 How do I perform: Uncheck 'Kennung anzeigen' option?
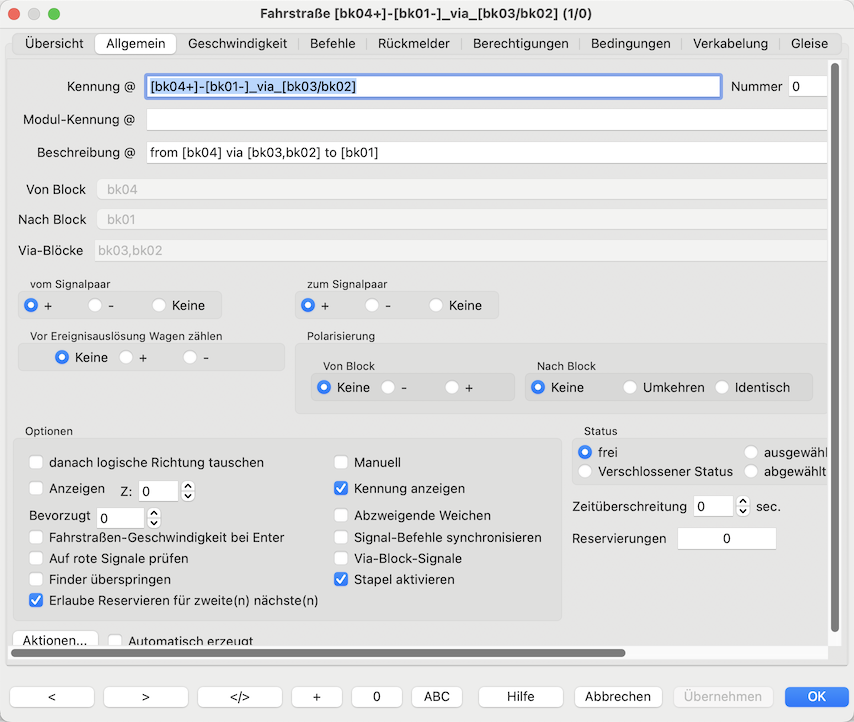pos(342,489)
